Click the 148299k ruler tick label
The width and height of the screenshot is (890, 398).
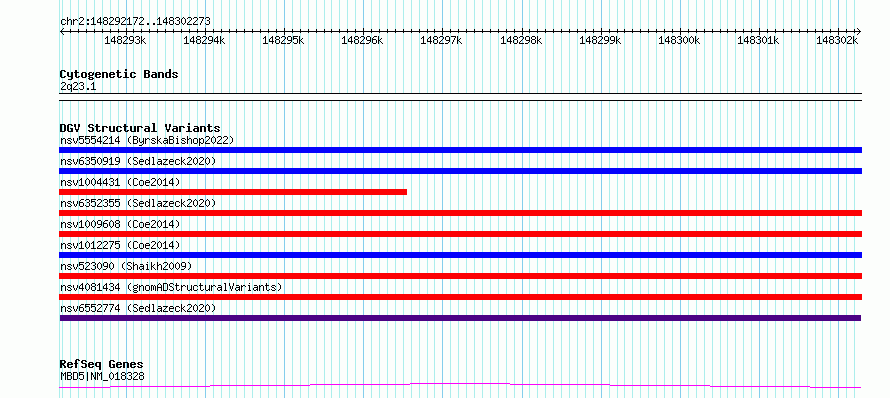[x=600, y=40]
